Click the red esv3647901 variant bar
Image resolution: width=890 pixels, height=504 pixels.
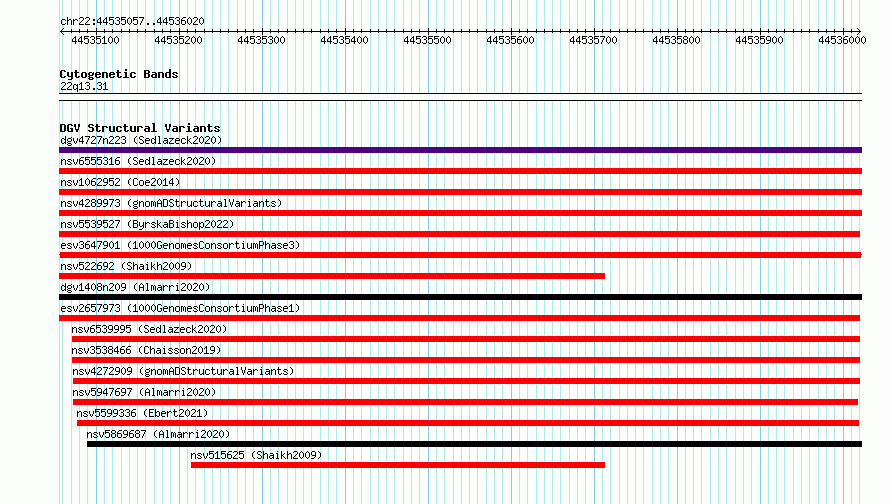coord(460,255)
